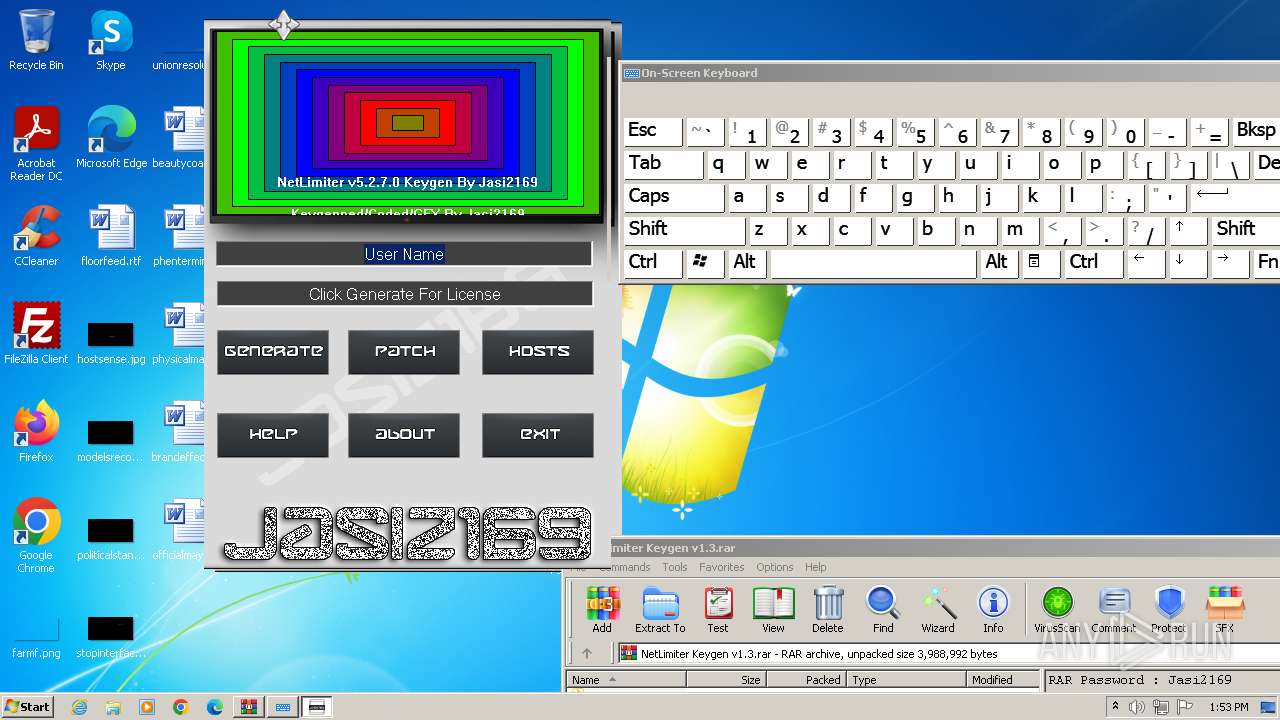Image resolution: width=1280 pixels, height=720 pixels.
Task: Click Protect shield icon in WinRAR
Action: [x=1169, y=610]
